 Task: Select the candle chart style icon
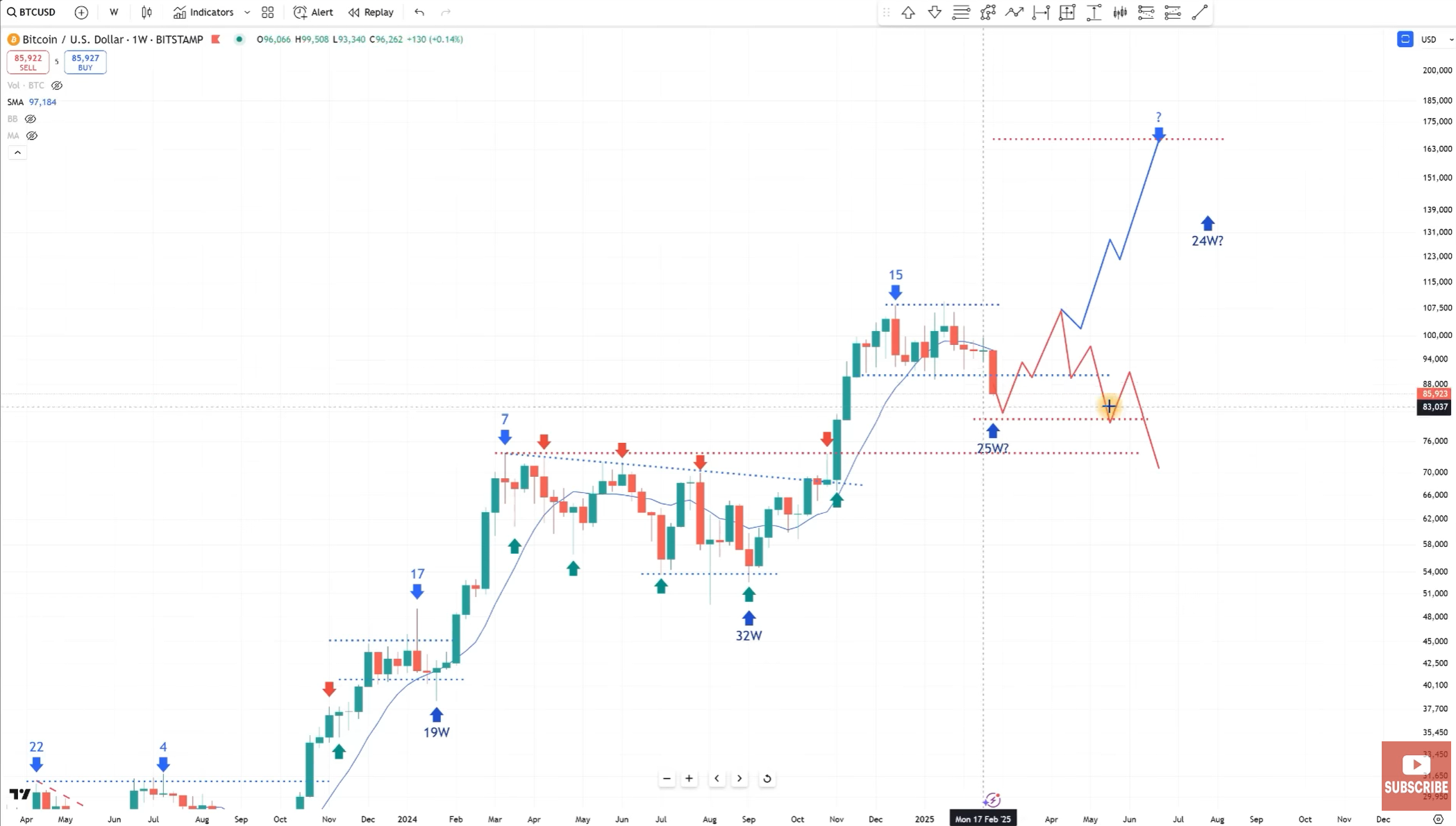point(146,12)
